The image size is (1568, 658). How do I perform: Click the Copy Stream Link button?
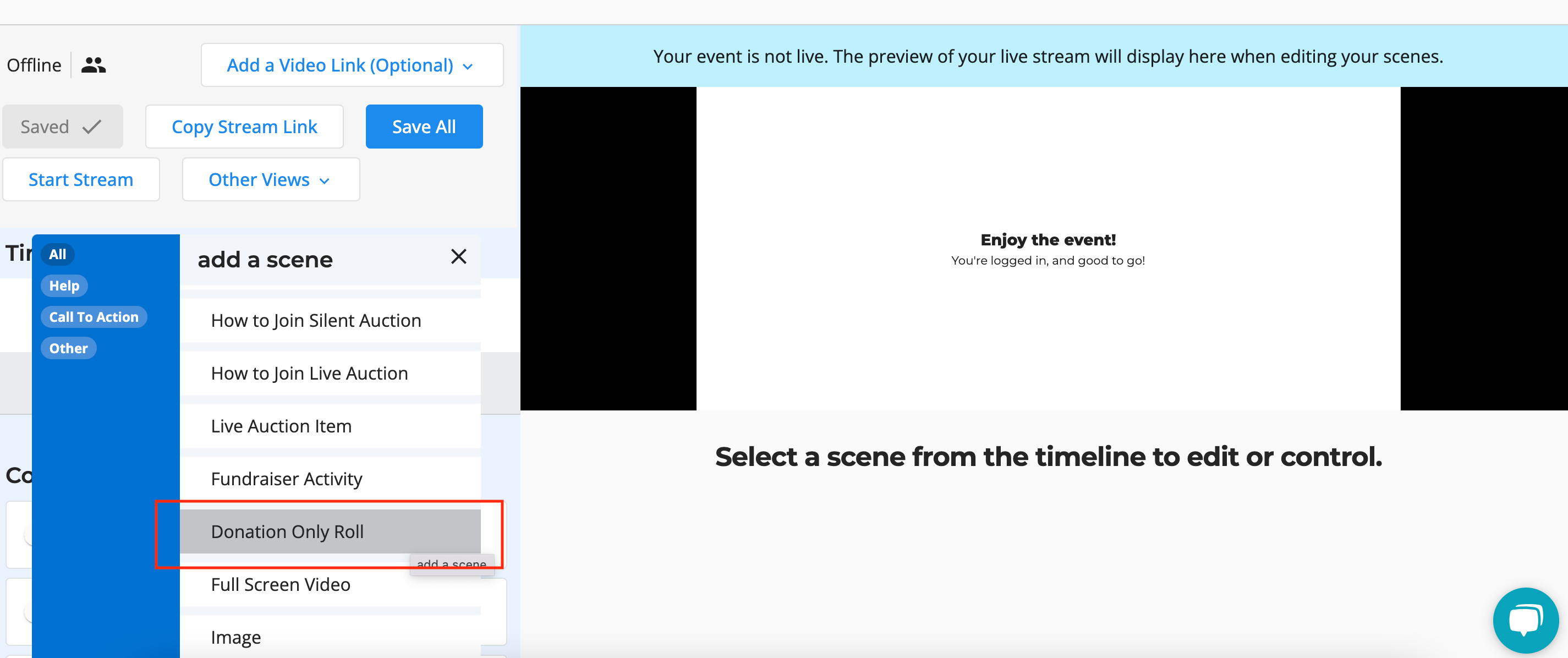tap(244, 127)
